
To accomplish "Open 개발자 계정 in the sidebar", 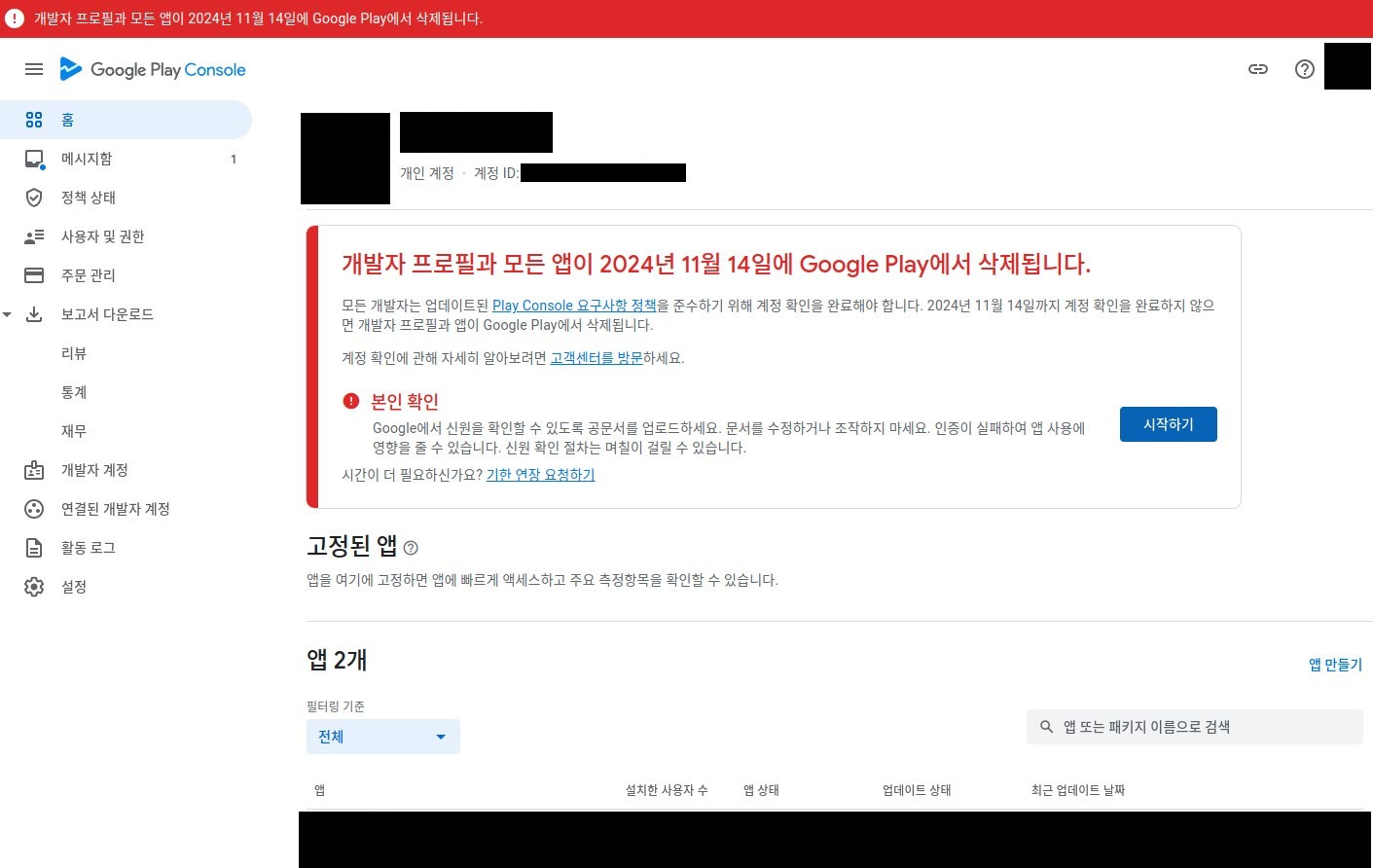I will coord(126,470).
